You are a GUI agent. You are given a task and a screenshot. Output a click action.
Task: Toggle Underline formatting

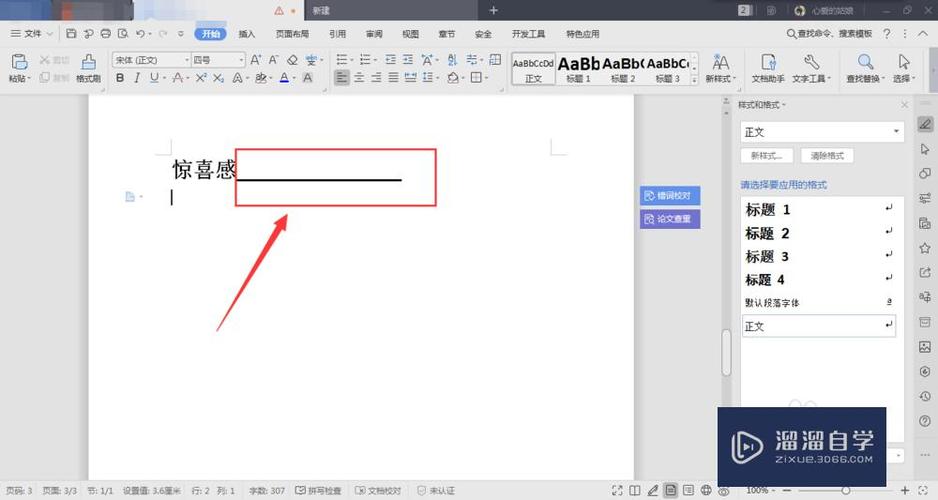(x=154, y=78)
